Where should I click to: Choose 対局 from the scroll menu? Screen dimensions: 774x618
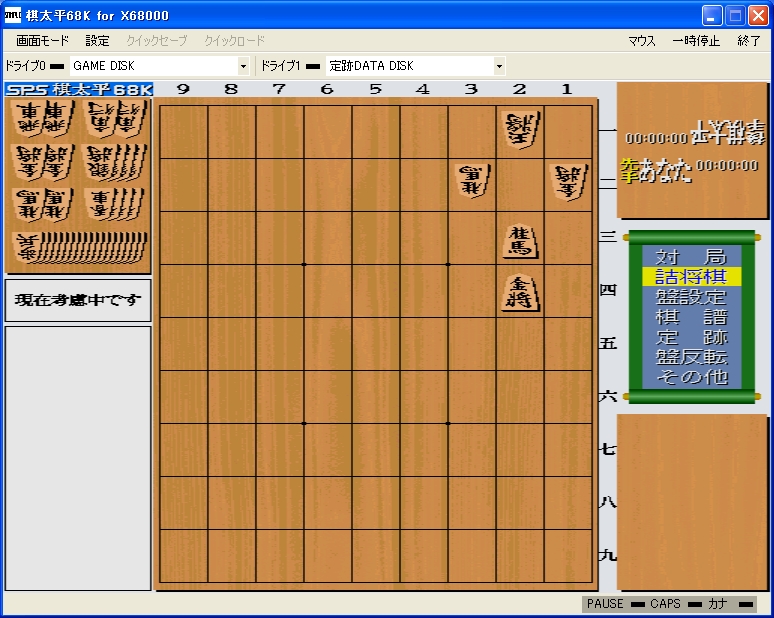click(691, 257)
